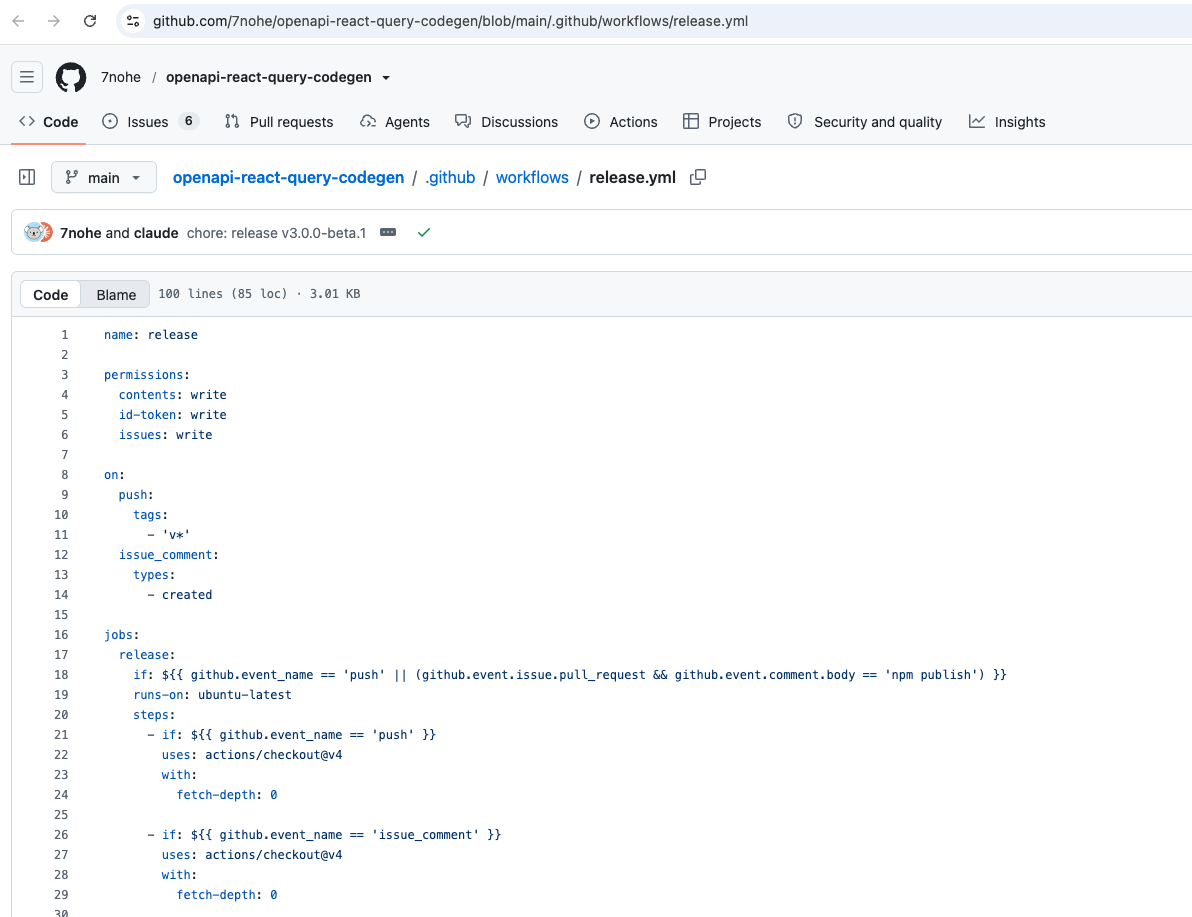Click 'issue_comment' key on line 12
Screen dimensions: 1192x917
tap(165, 555)
